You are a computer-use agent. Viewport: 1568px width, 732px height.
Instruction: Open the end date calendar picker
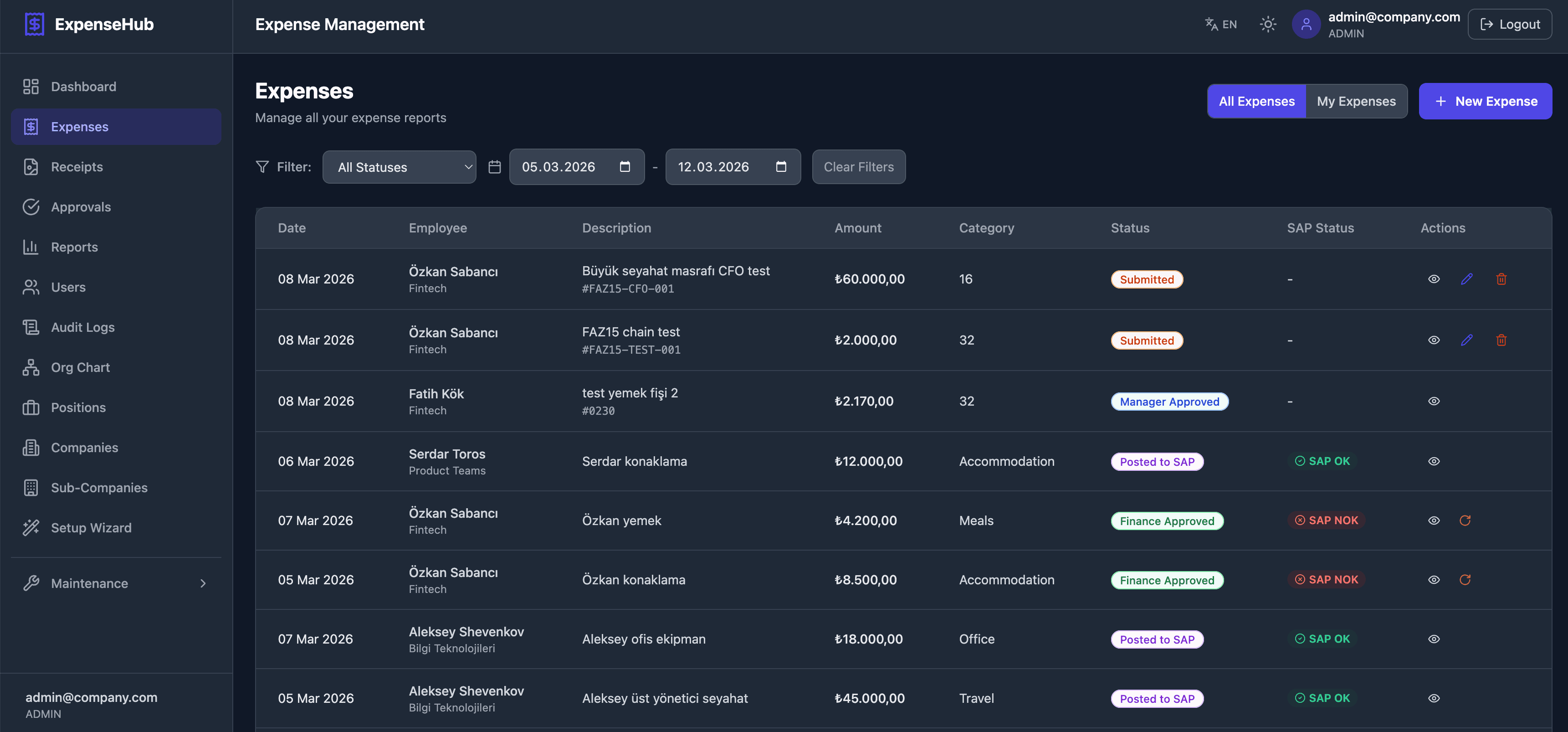pos(782,167)
